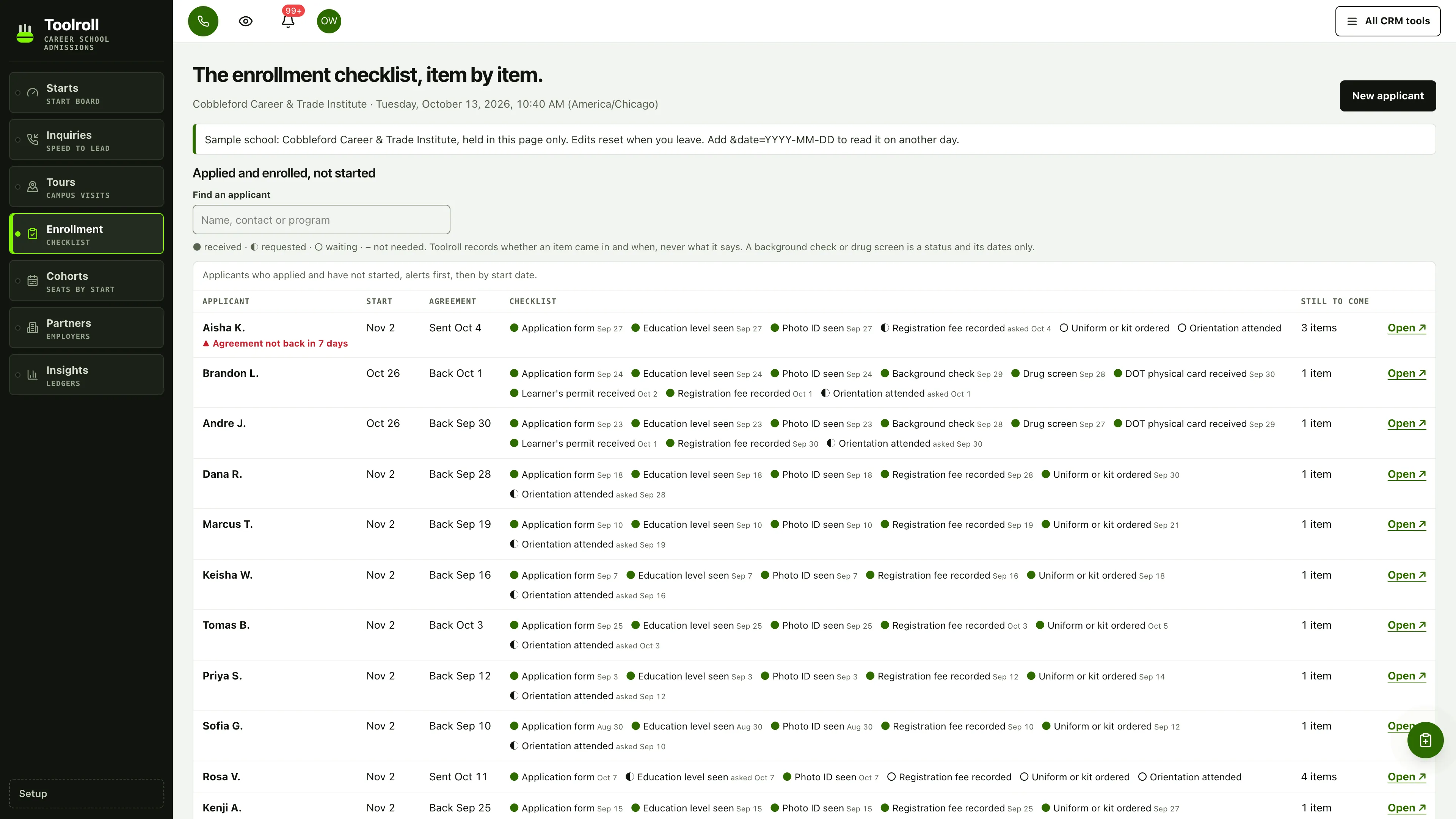Open Cohorts seats by start
This screenshot has width=1456, height=819.
(86, 280)
